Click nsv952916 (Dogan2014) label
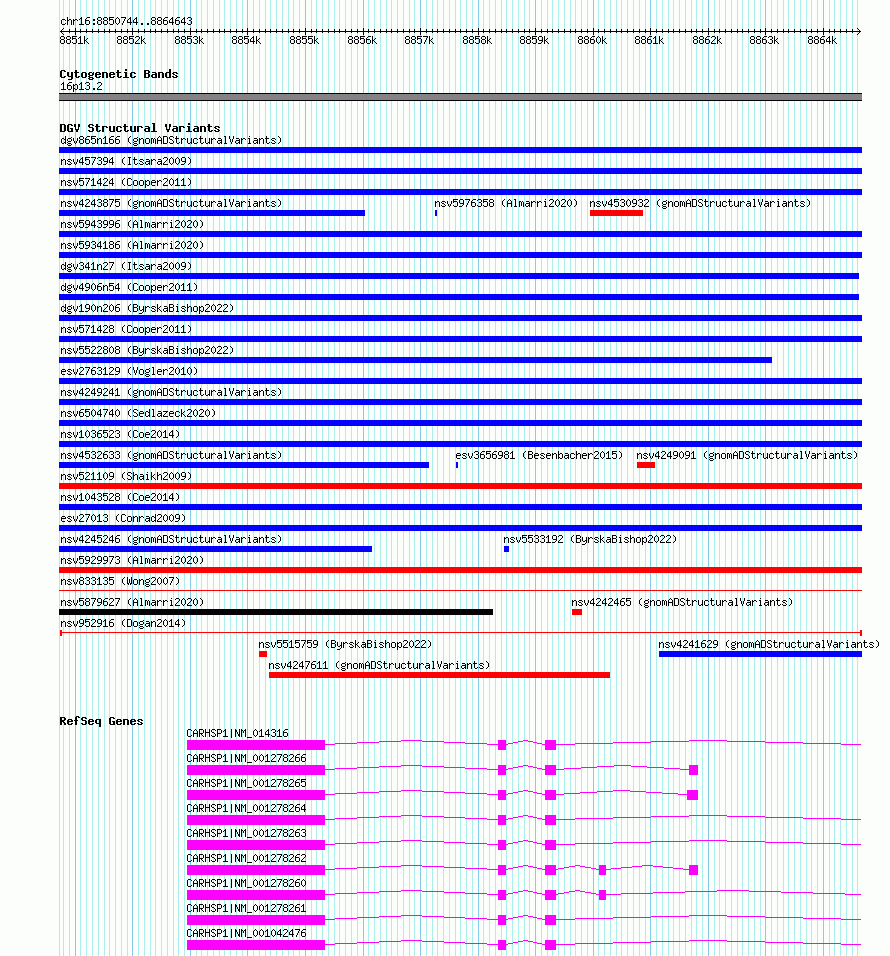Screen dimensions: 890x956 123,623
